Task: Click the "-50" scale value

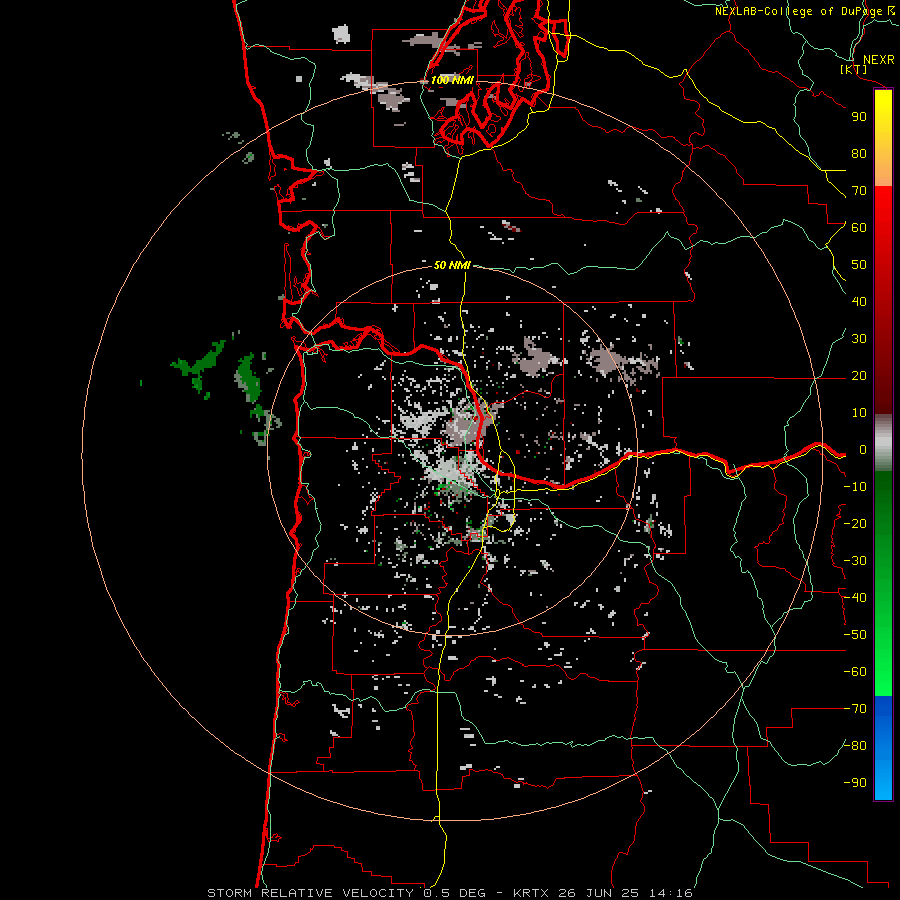Action: 855,635
